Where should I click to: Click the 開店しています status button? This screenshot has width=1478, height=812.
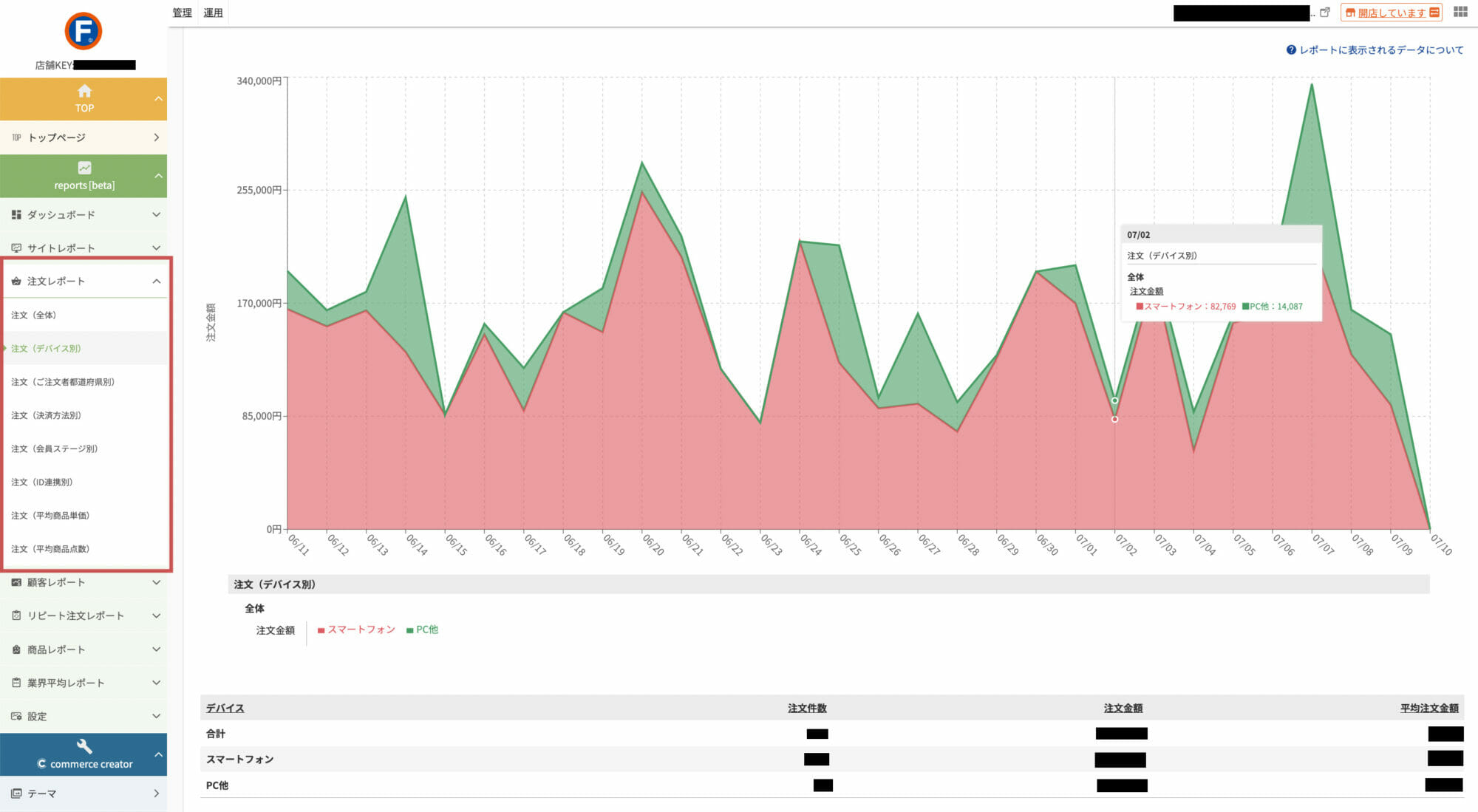click(1391, 13)
